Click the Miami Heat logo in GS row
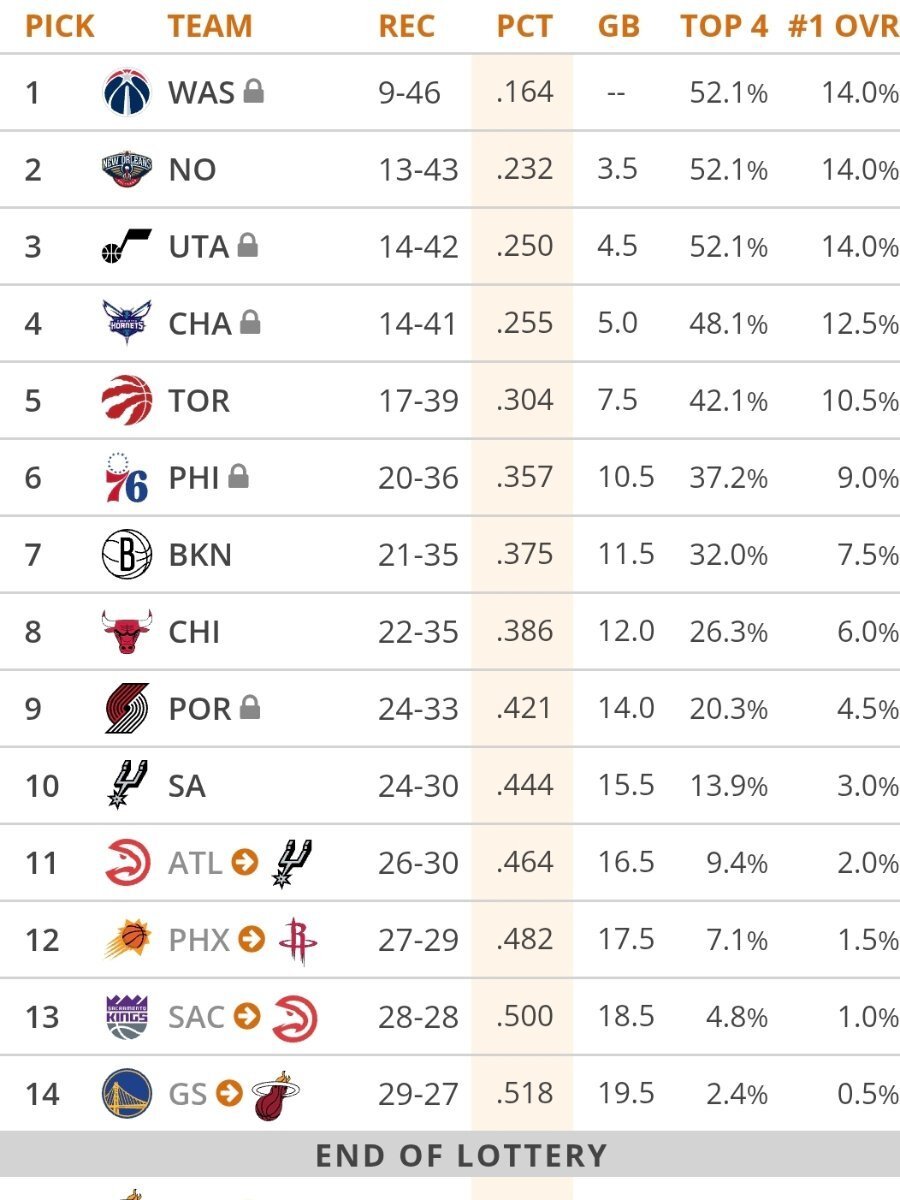The height and width of the screenshot is (1200, 900). 275,1094
